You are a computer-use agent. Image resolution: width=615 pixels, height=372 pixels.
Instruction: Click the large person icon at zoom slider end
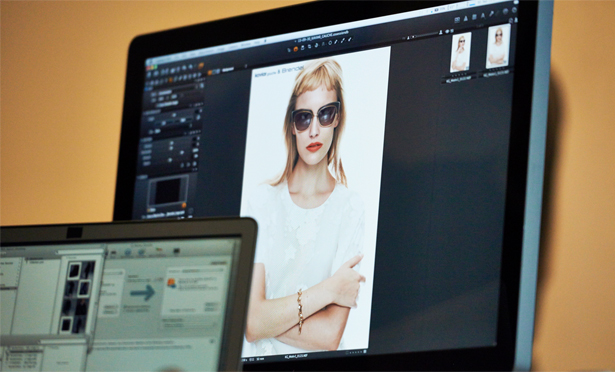[x=441, y=32]
